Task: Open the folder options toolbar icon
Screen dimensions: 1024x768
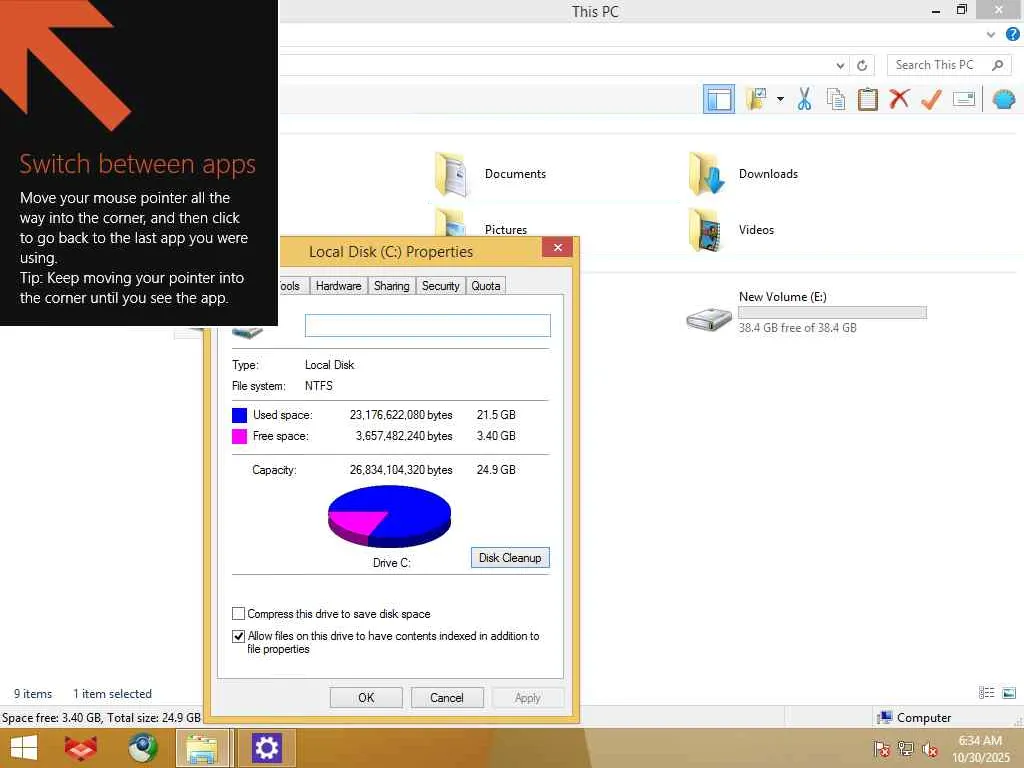Action: point(756,99)
